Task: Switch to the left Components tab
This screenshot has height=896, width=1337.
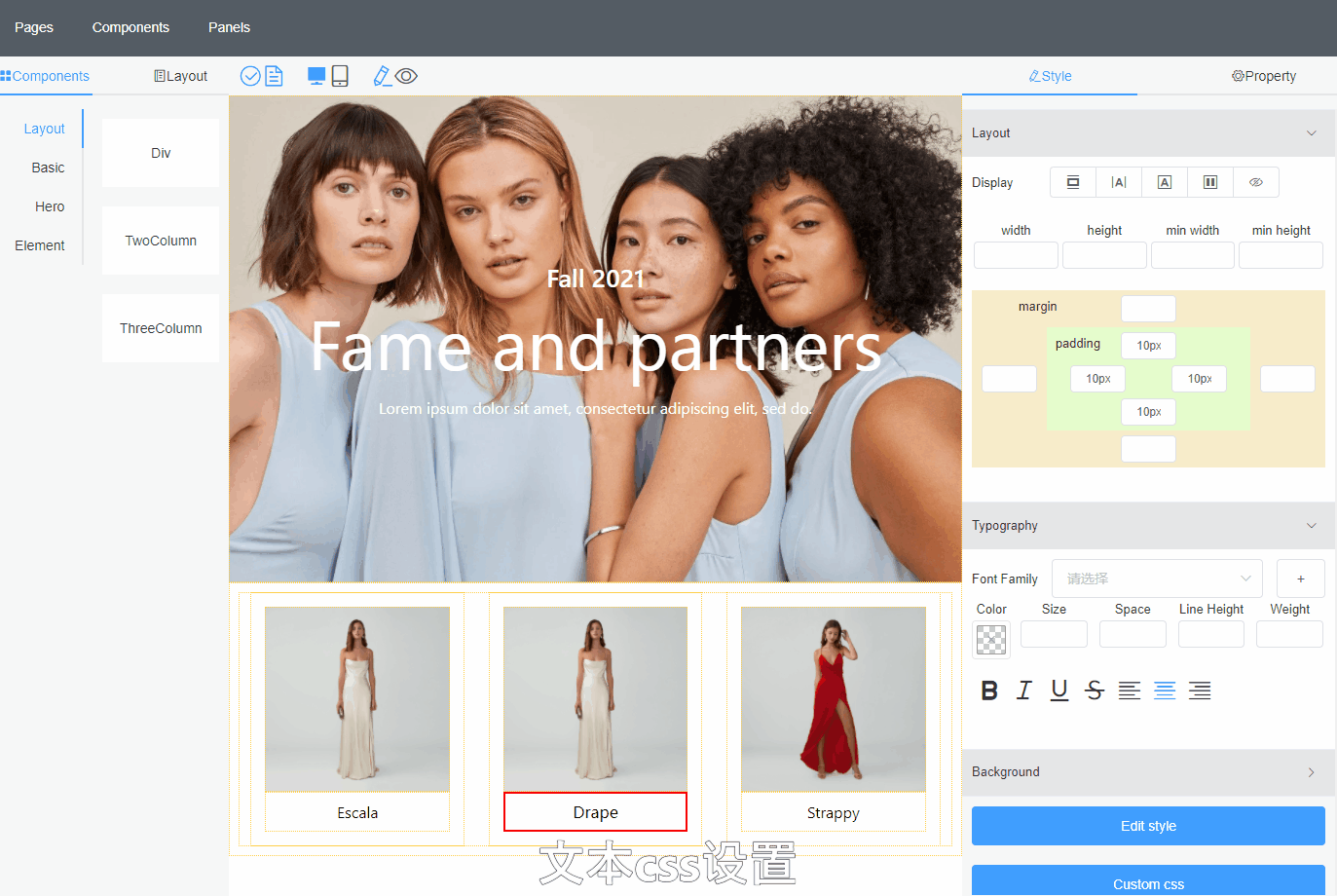Action: 46,76
